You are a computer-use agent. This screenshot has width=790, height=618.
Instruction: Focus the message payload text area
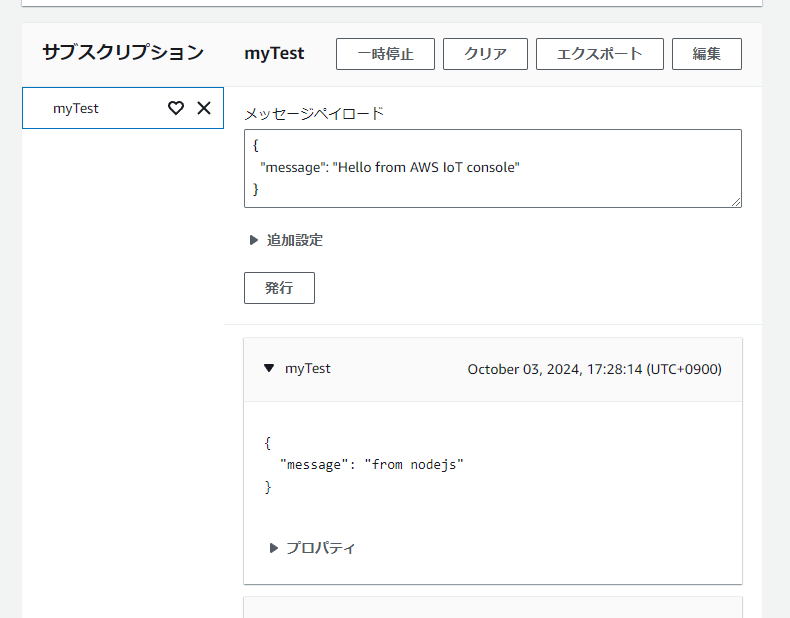pos(492,168)
